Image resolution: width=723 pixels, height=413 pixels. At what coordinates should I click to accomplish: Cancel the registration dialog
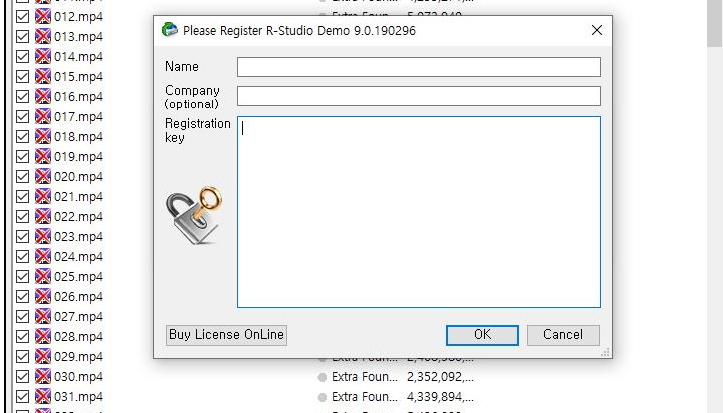[x=563, y=335]
